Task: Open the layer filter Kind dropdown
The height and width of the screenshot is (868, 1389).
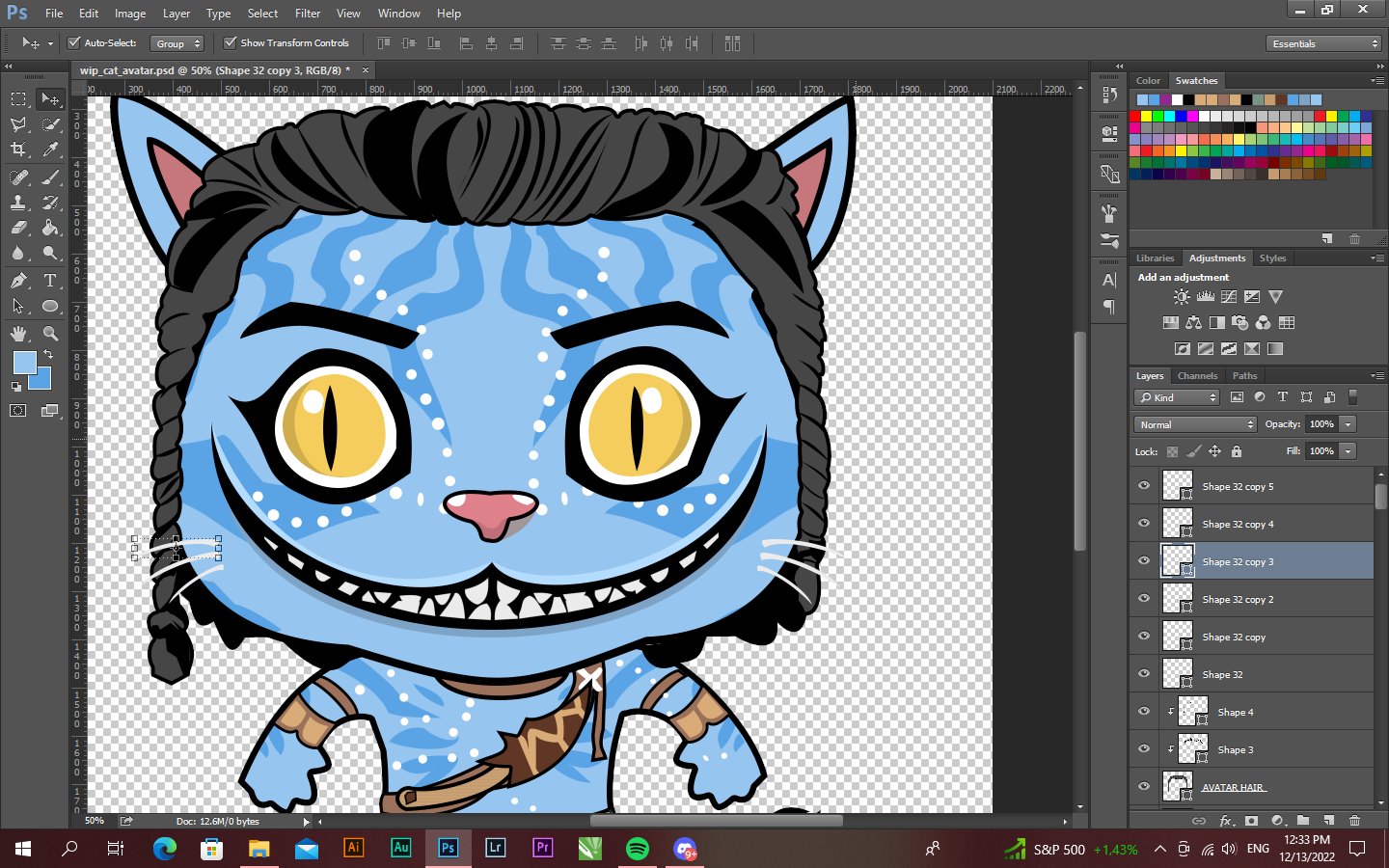Action: pos(1178,397)
